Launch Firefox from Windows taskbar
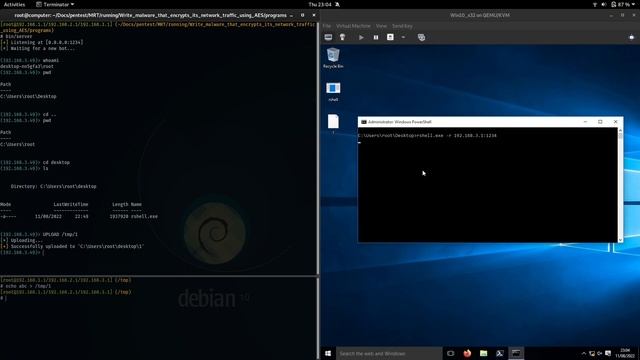 (x=467, y=353)
